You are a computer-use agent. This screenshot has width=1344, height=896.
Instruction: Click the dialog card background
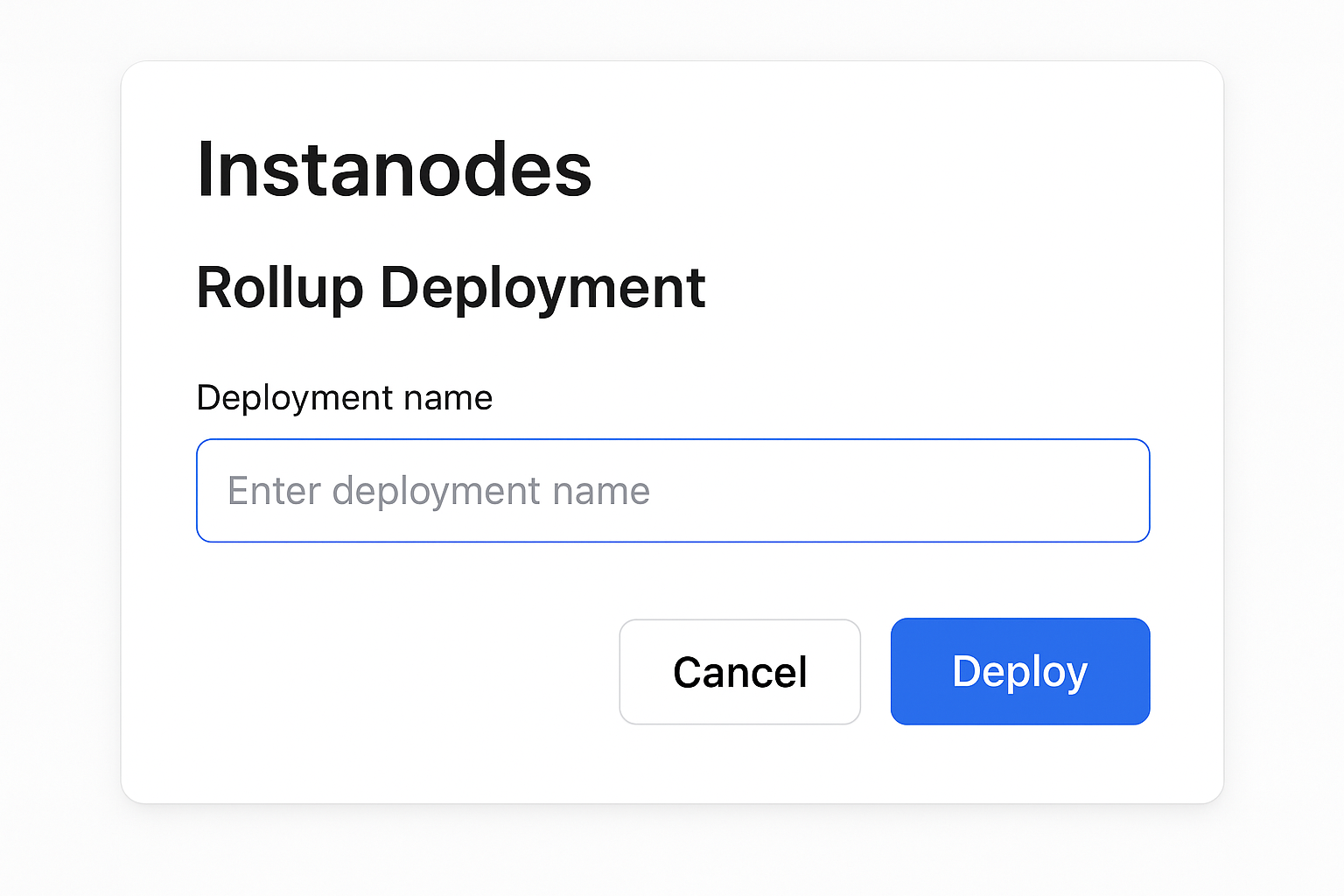point(350,761)
